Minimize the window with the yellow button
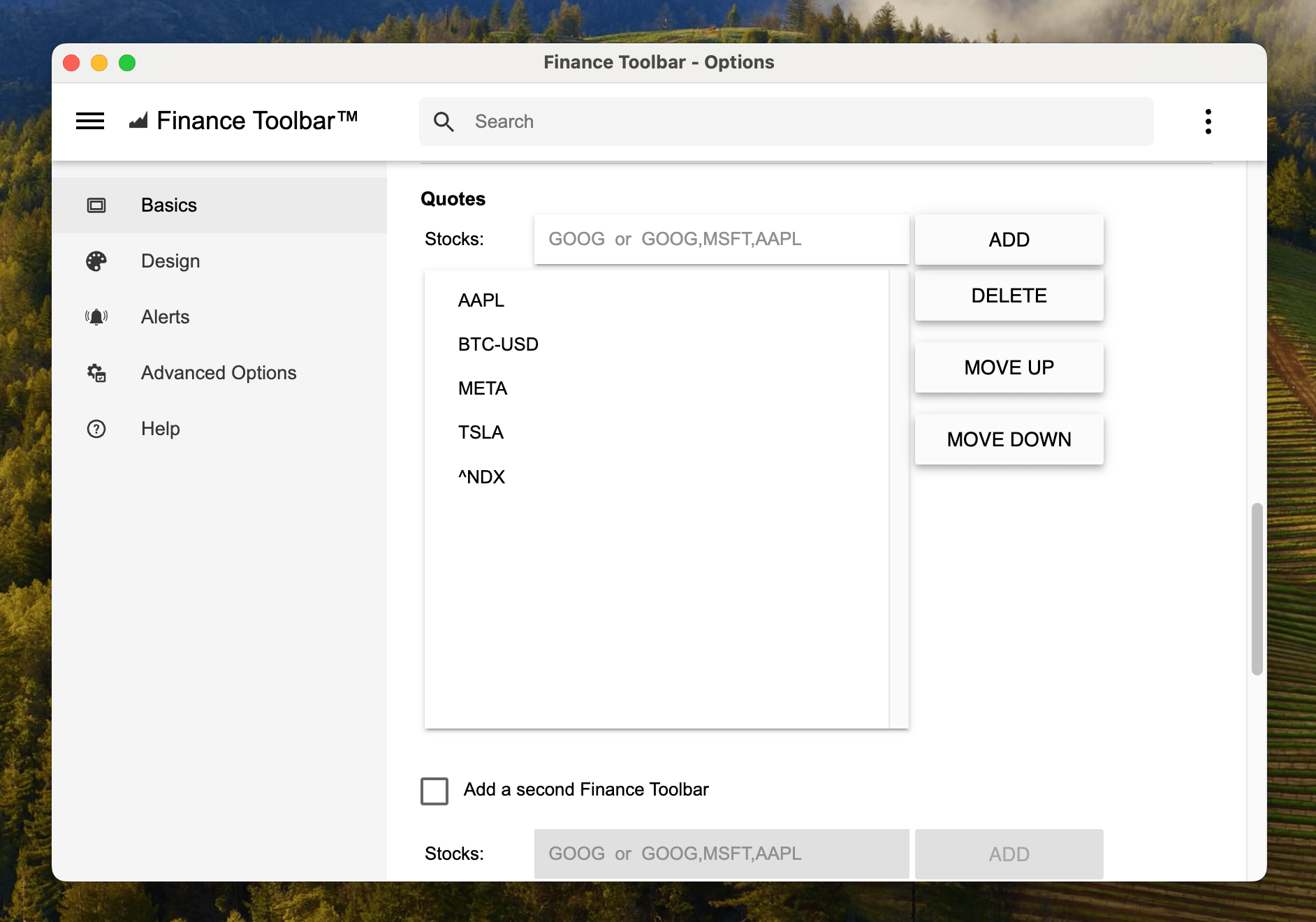This screenshot has width=1316, height=922. [99, 63]
